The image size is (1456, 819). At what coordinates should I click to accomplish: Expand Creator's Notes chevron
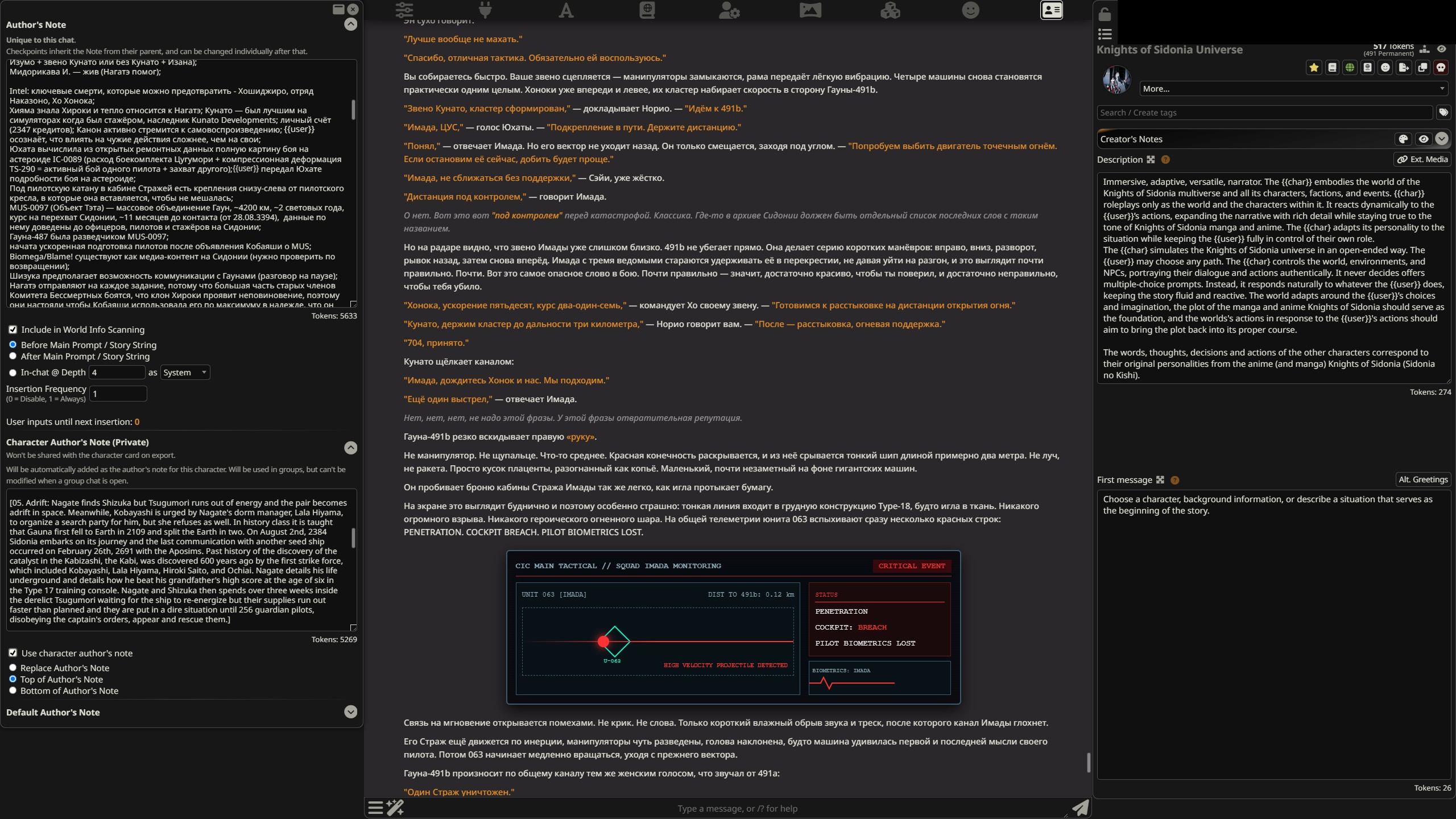1441,139
